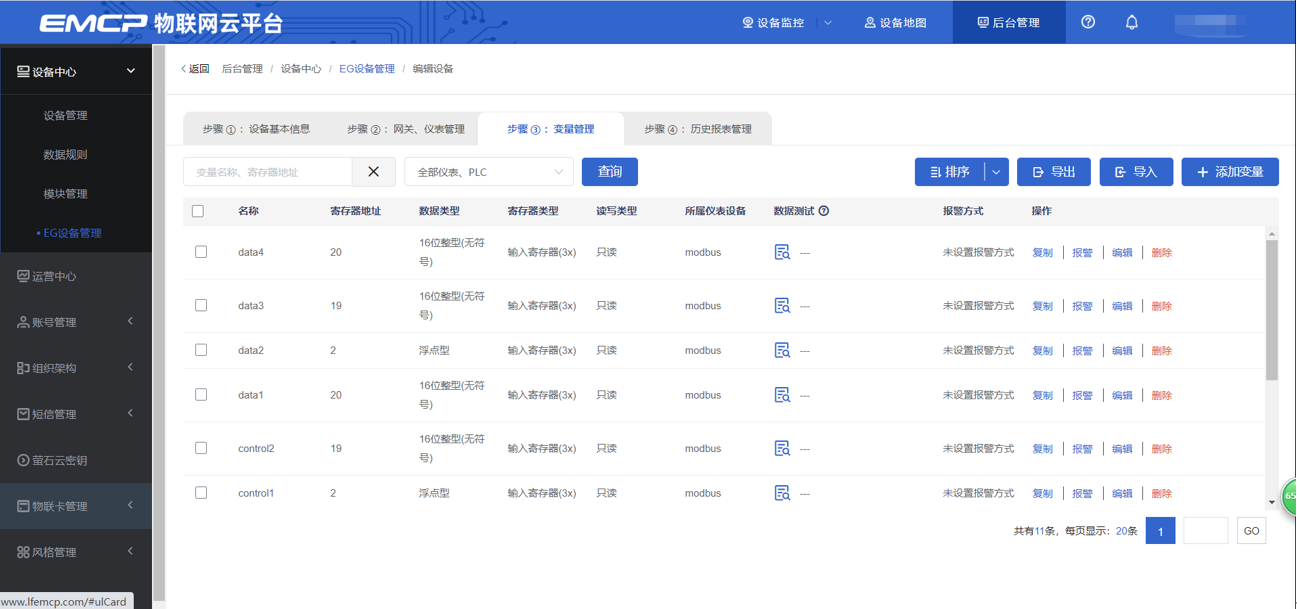Click 报警 for data3 row

pos(1082,306)
